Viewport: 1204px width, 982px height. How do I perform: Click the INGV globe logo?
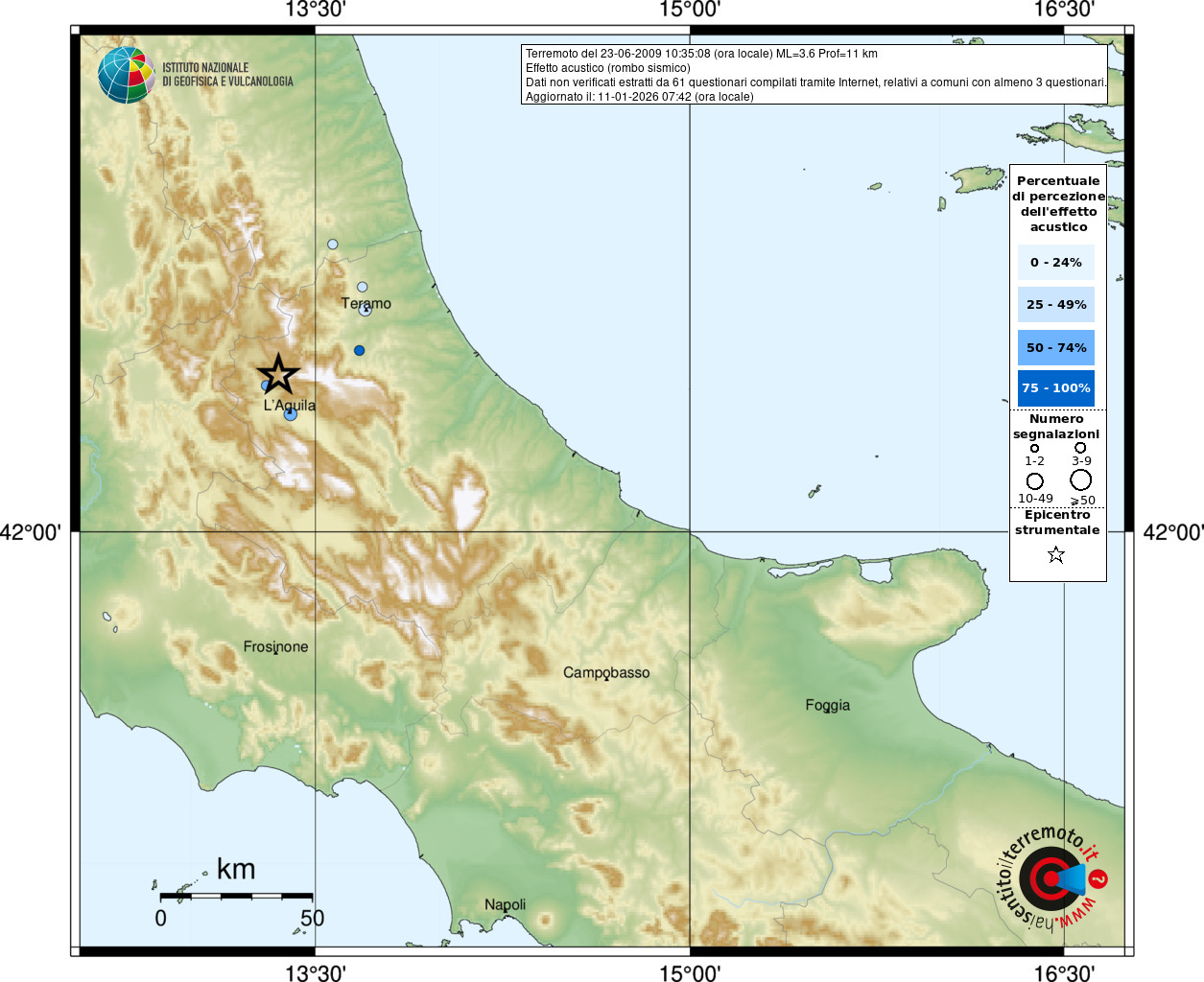click(127, 75)
